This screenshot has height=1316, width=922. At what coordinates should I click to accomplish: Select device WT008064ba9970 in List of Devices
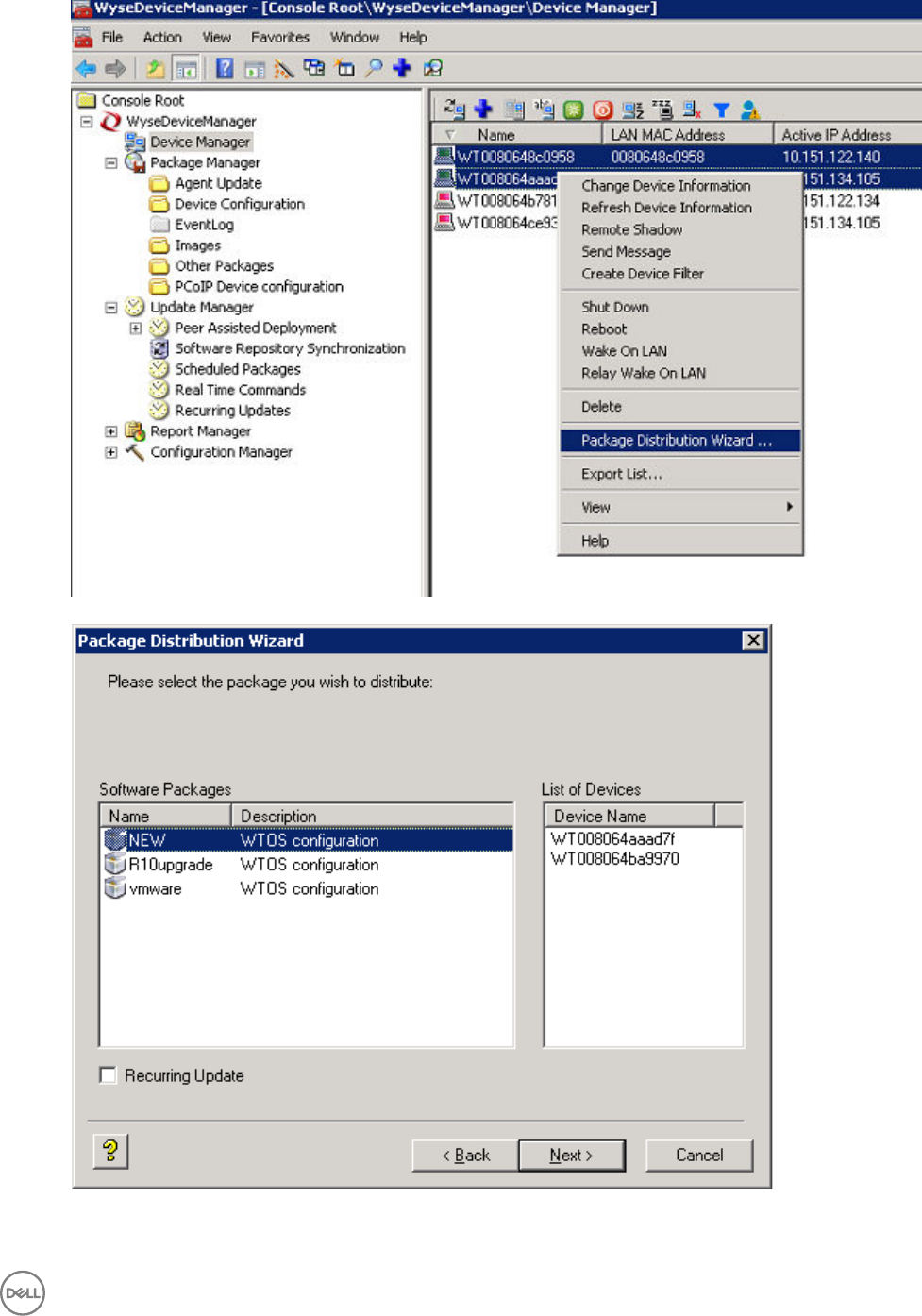(x=615, y=858)
